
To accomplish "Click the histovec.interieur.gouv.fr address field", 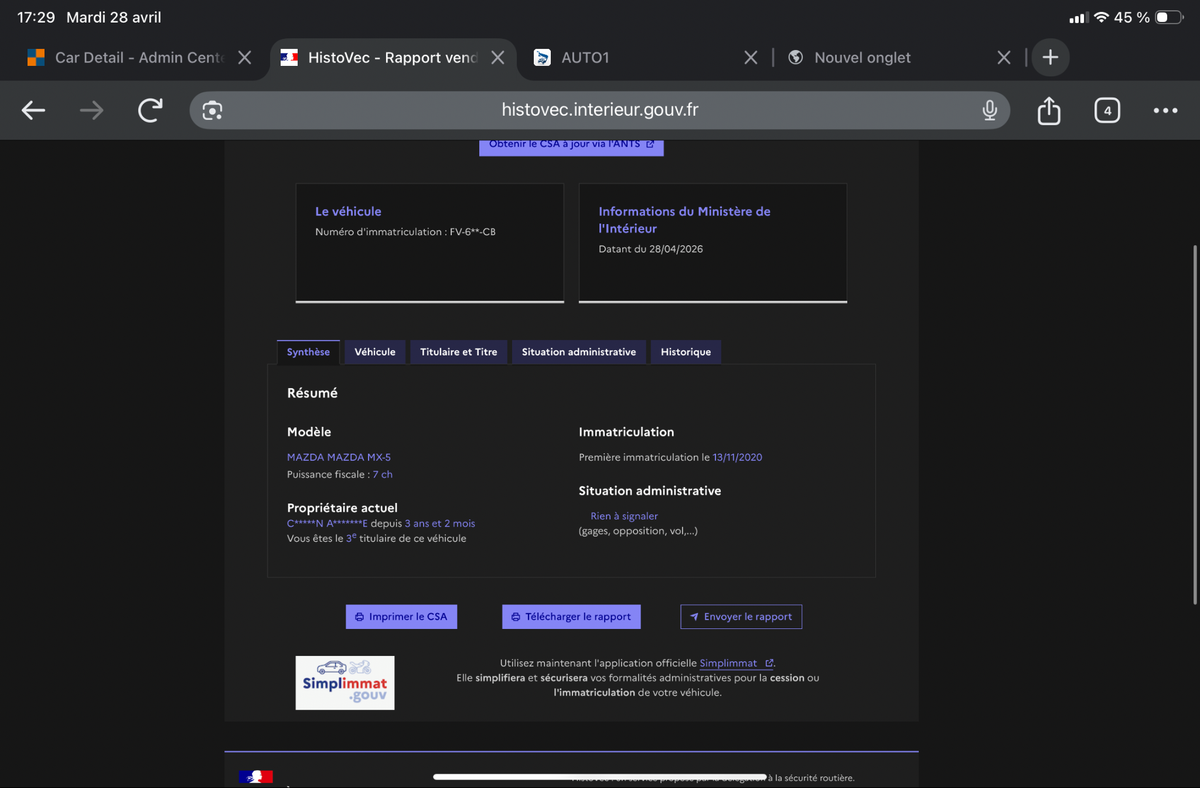I will [x=600, y=110].
